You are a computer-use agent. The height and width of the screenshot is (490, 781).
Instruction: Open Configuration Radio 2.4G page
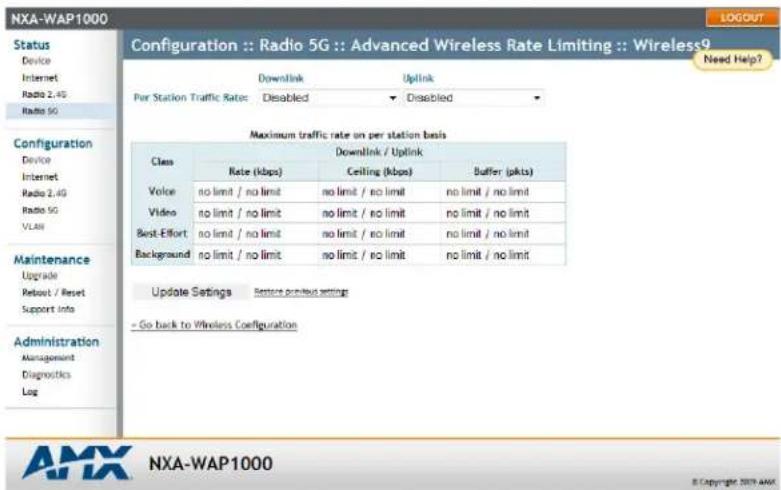click(x=44, y=193)
